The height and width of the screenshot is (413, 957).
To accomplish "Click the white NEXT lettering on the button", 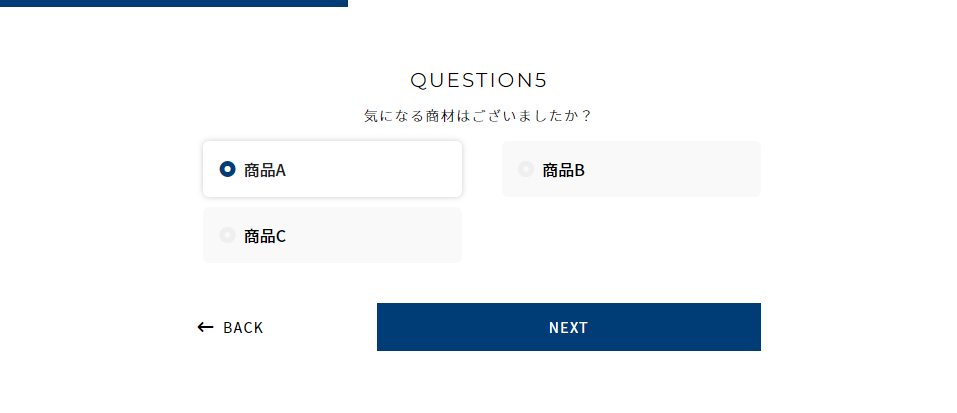I will tap(568, 327).
